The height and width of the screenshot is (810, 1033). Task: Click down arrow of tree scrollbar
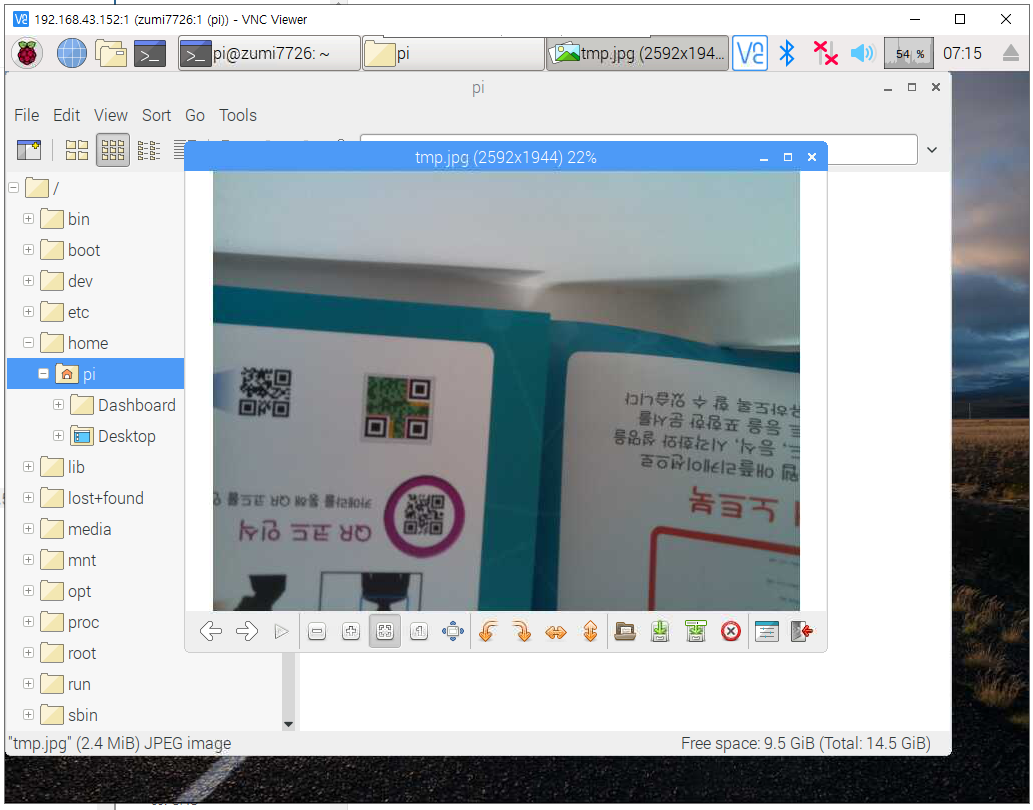288,724
